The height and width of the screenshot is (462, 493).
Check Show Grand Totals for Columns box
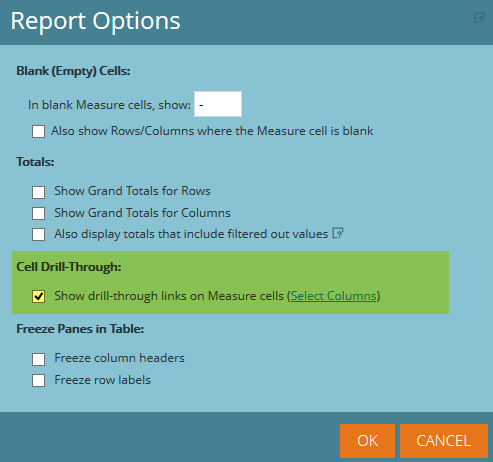[38, 213]
